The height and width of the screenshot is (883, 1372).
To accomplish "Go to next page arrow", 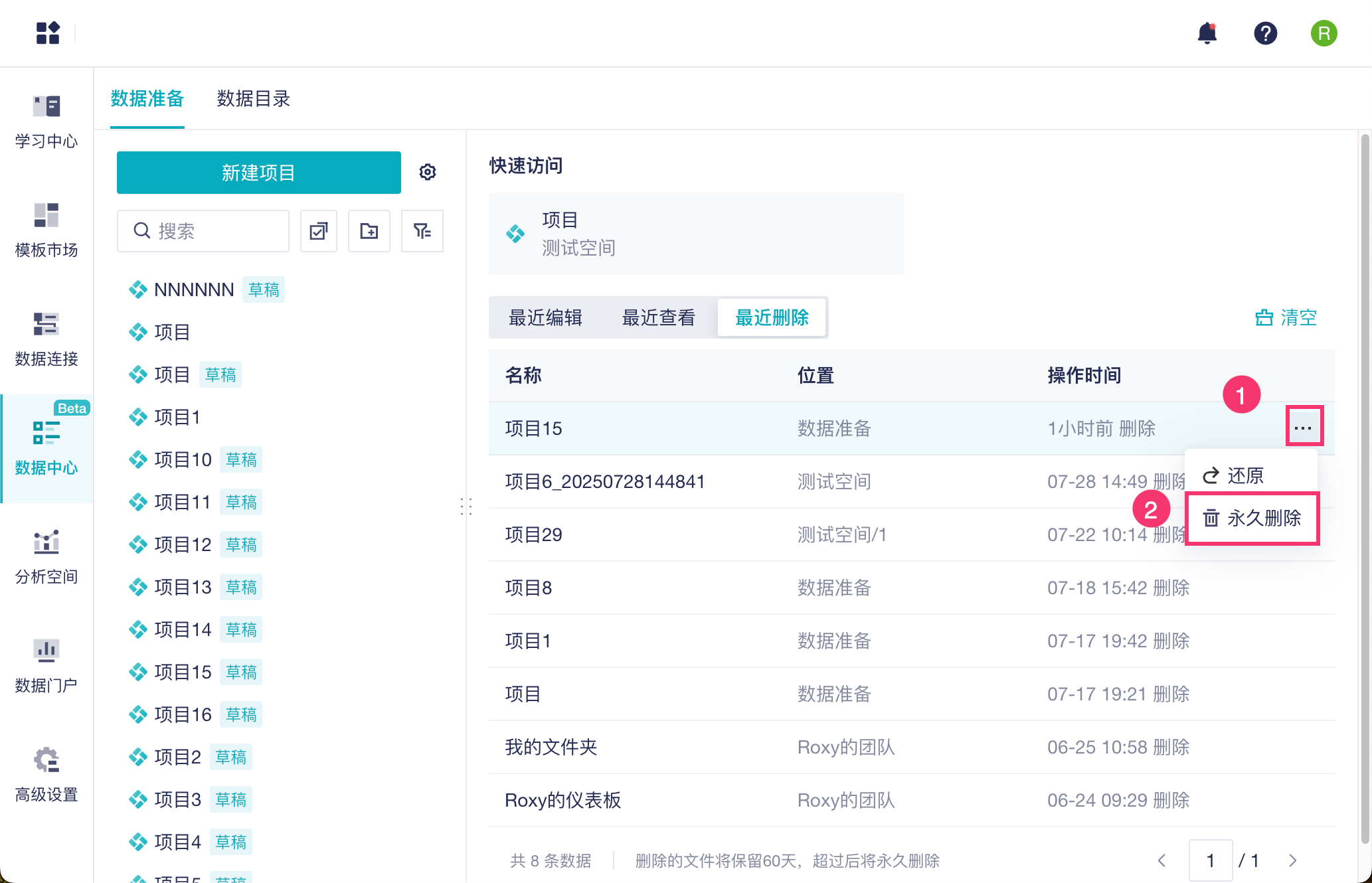I will tap(1292, 860).
